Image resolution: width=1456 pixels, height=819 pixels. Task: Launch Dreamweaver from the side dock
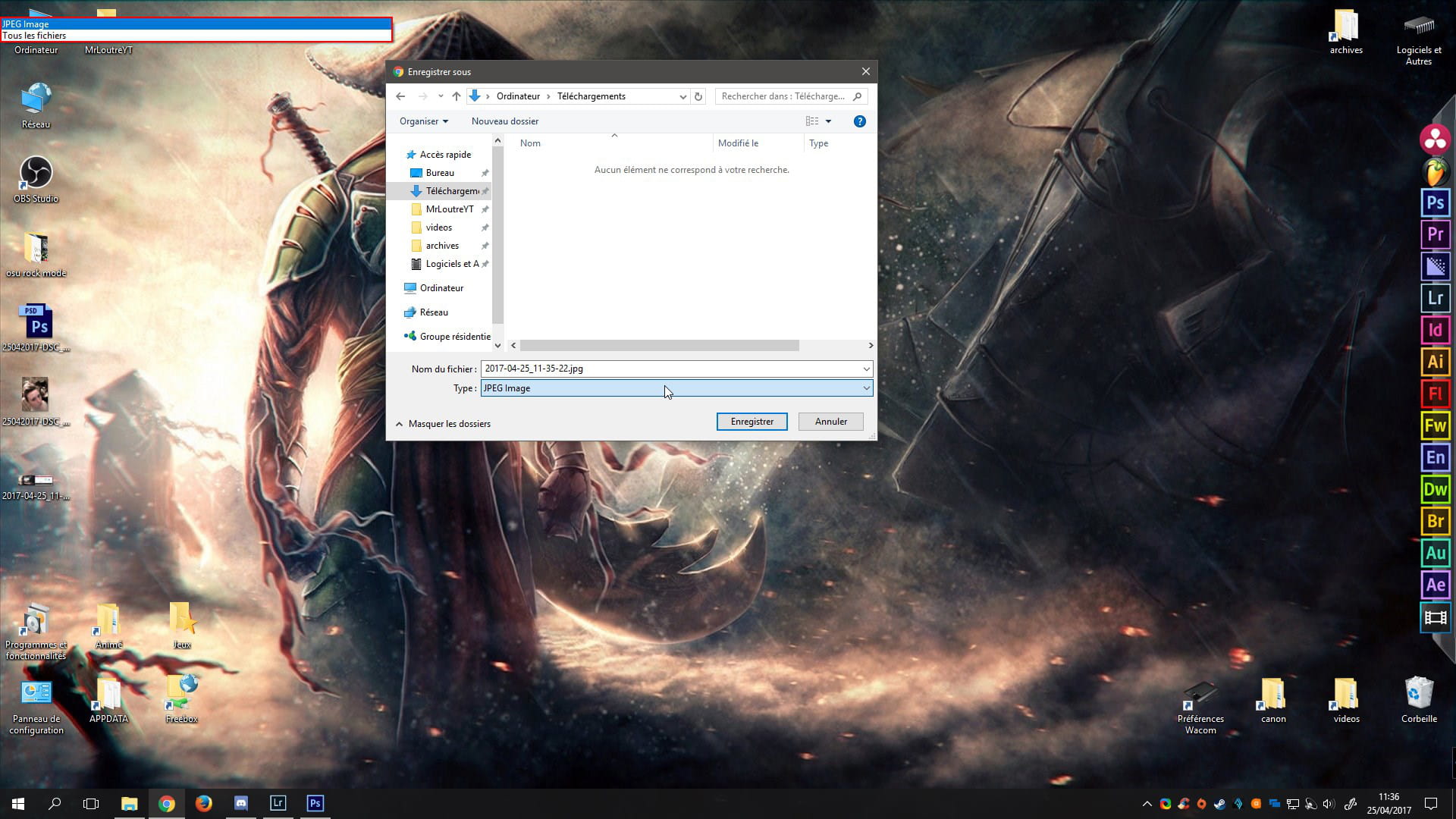click(x=1435, y=489)
